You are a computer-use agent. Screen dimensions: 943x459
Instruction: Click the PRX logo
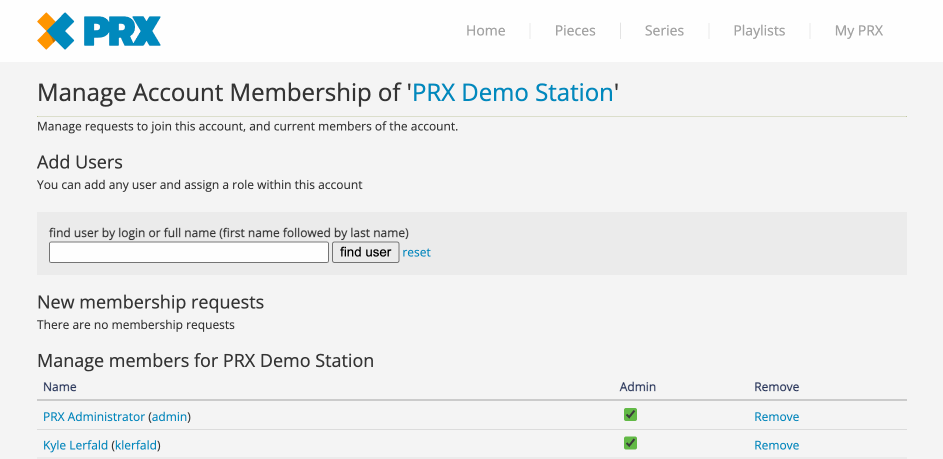coord(99,31)
